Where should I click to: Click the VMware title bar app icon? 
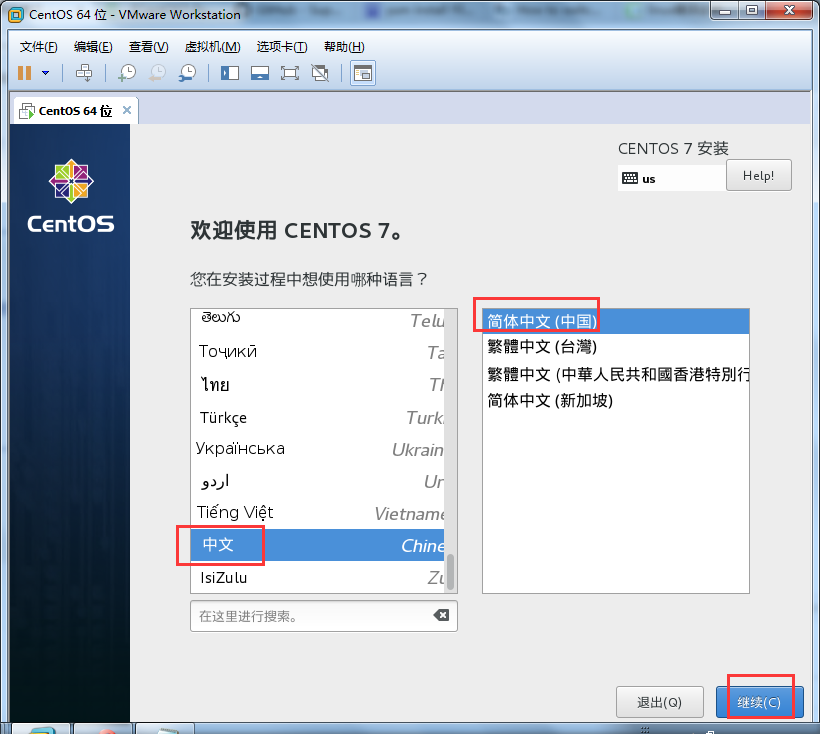tap(16, 15)
